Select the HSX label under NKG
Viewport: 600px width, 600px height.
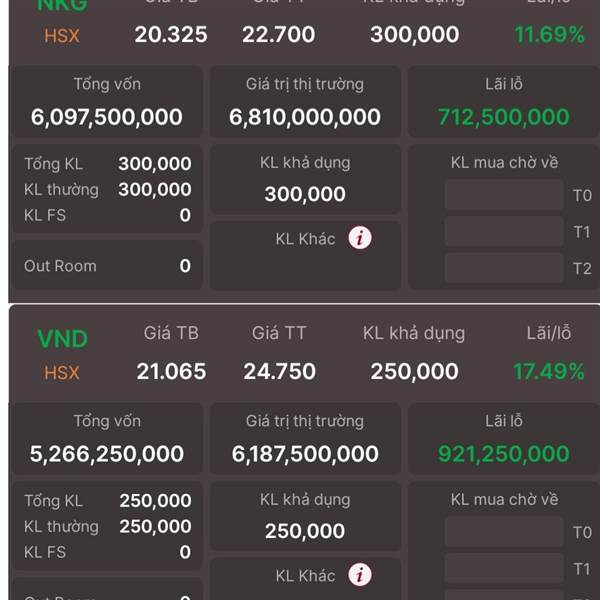[x=62, y=36]
